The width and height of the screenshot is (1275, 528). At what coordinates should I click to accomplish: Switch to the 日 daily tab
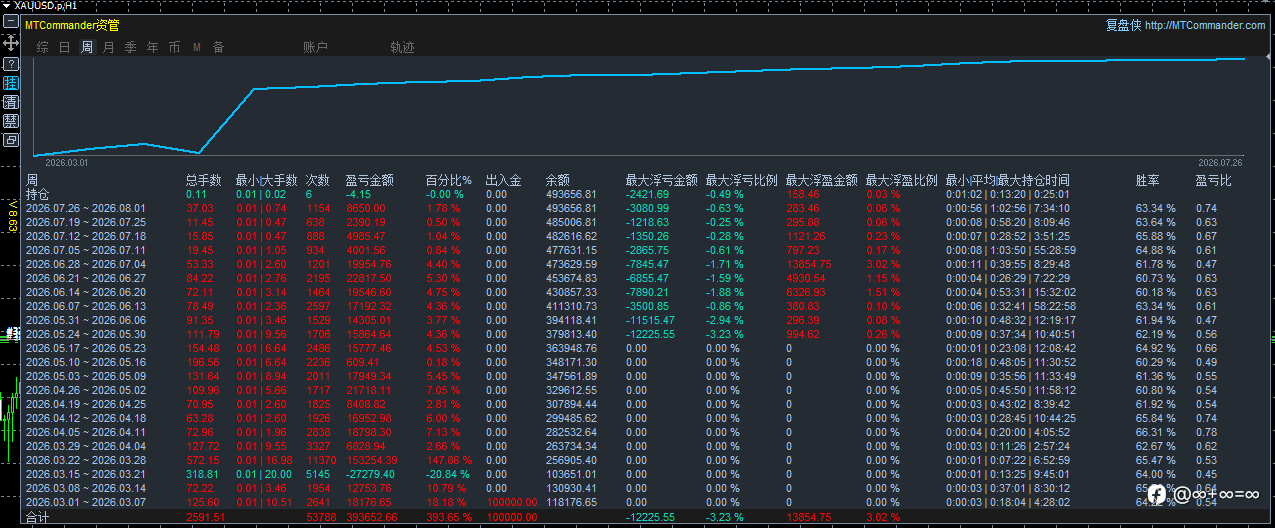click(64, 47)
